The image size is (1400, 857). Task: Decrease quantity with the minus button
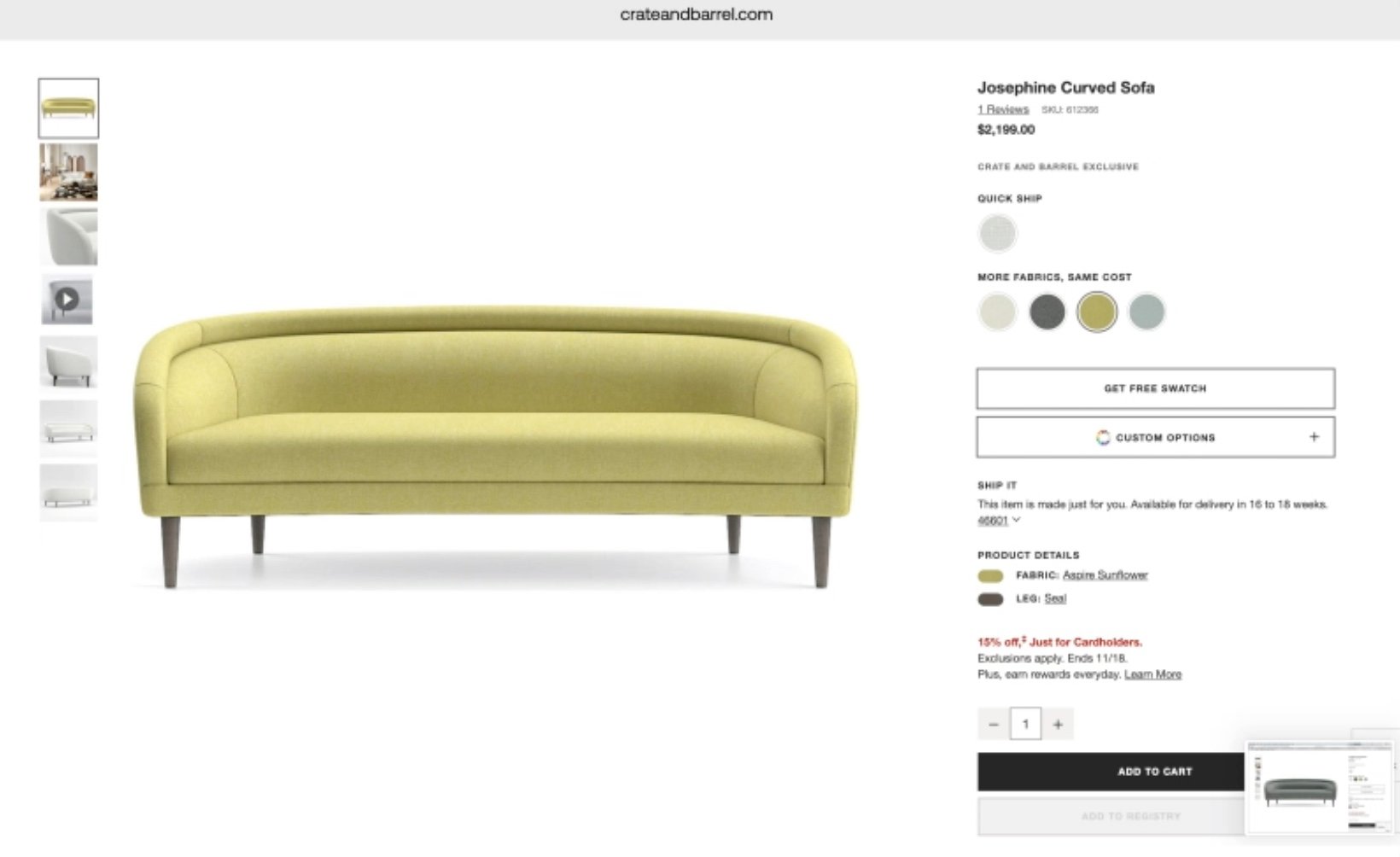click(x=993, y=725)
